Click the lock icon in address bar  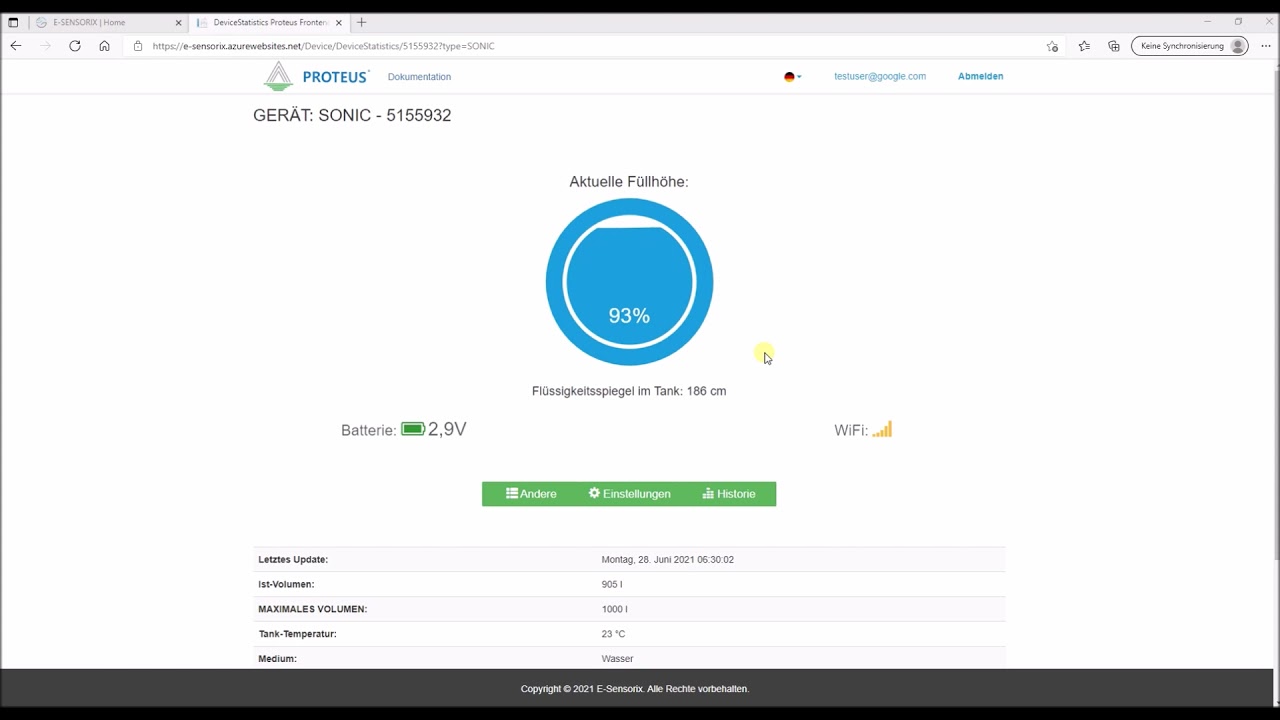[138, 46]
